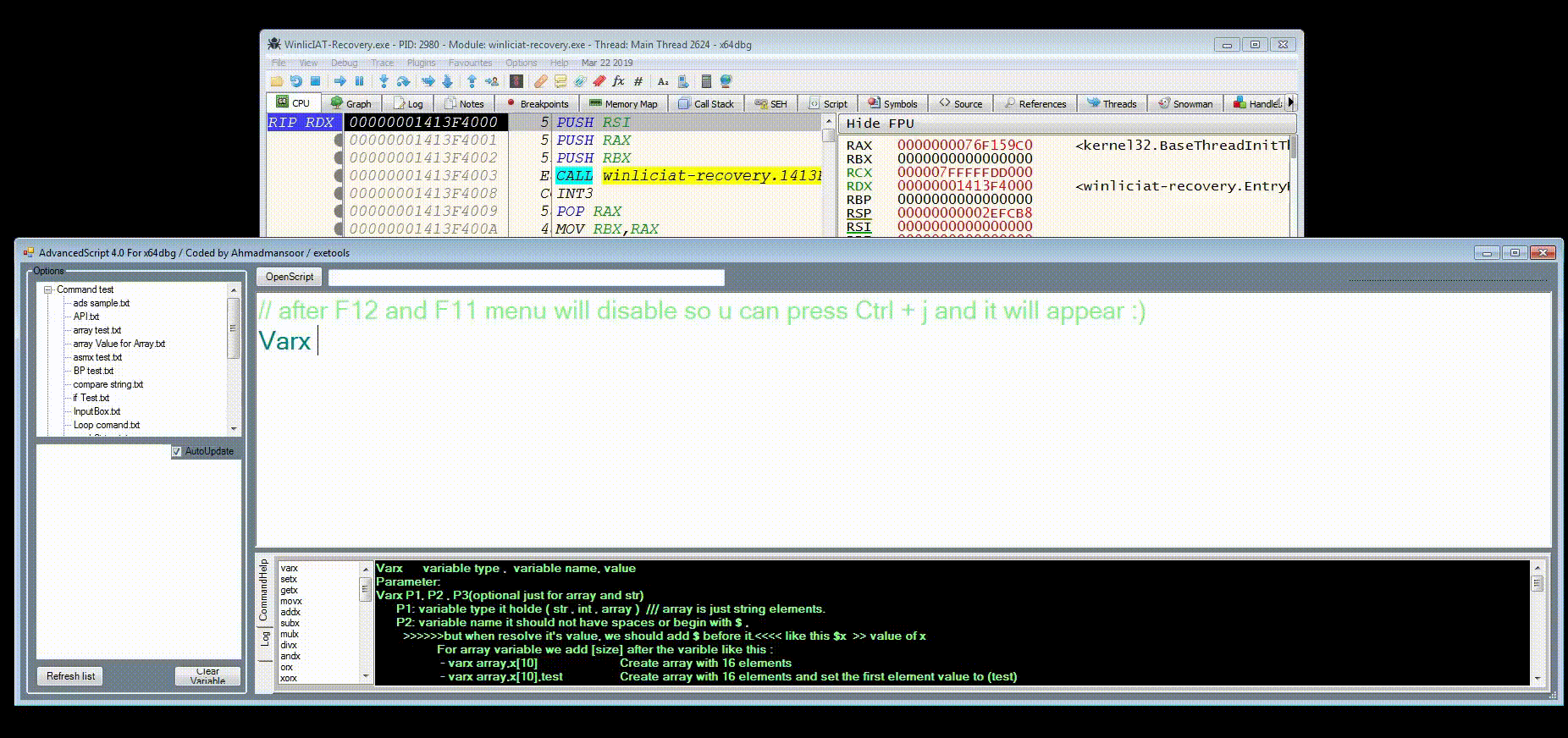Screen dimensions: 1568x738
Task: Click the Refresh list button
Action: pyautogui.click(x=70, y=676)
